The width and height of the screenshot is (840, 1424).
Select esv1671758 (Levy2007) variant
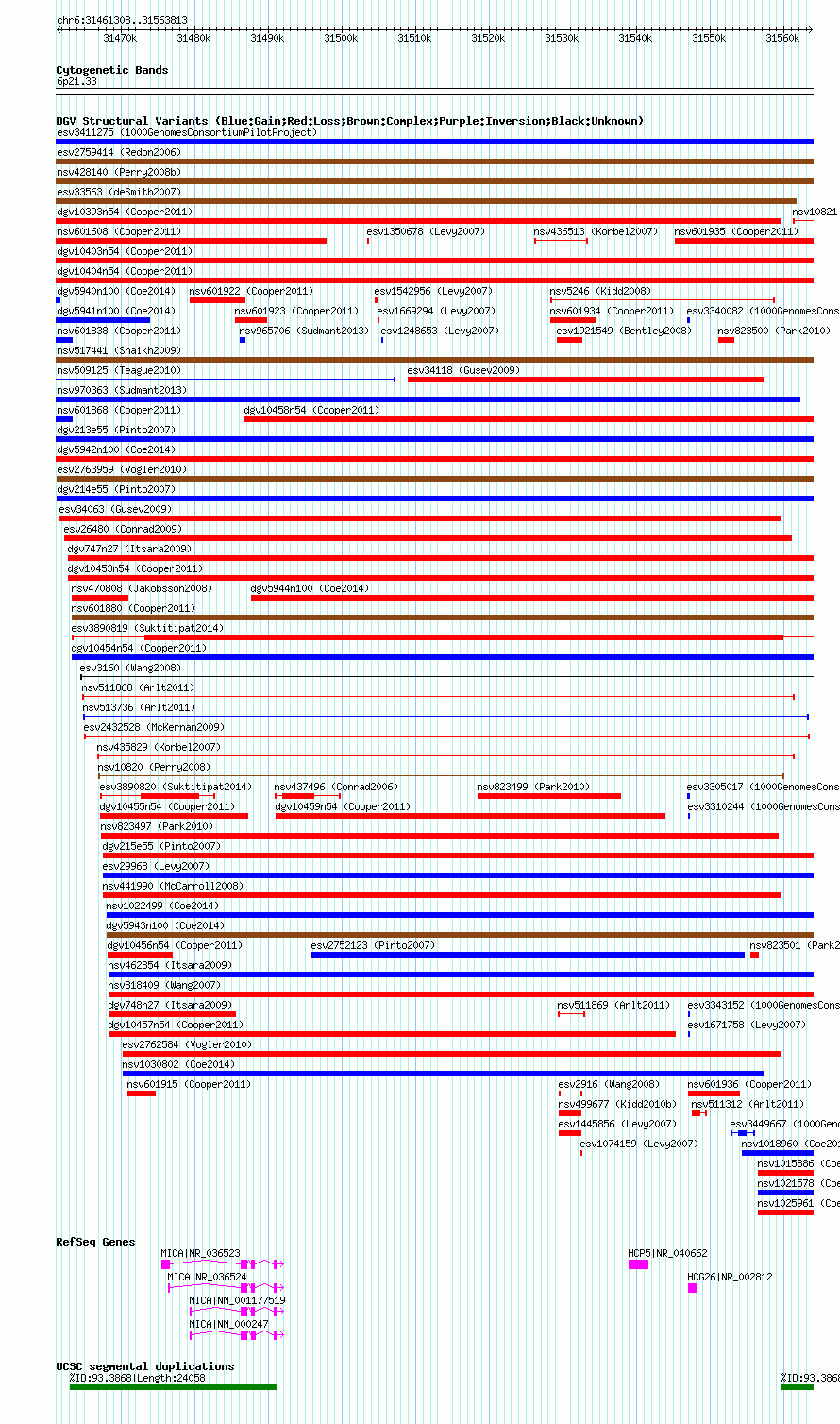tap(747, 1025)
